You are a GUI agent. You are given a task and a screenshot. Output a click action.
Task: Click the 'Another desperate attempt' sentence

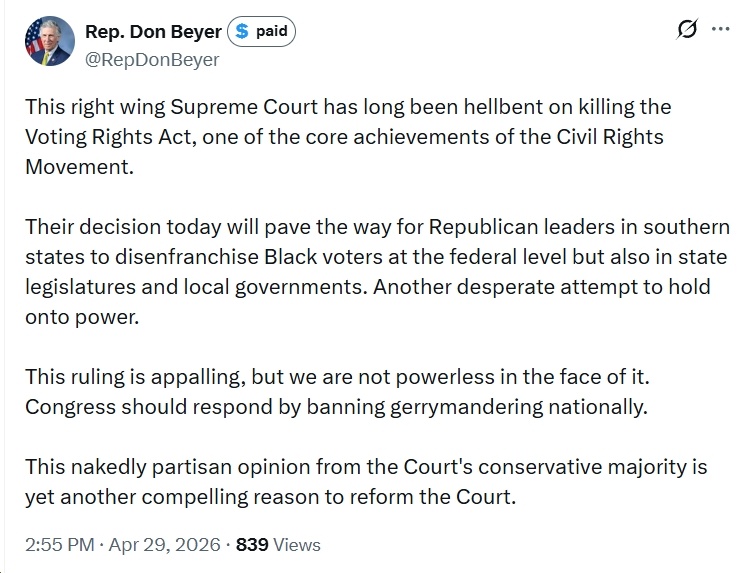point(543,287)
